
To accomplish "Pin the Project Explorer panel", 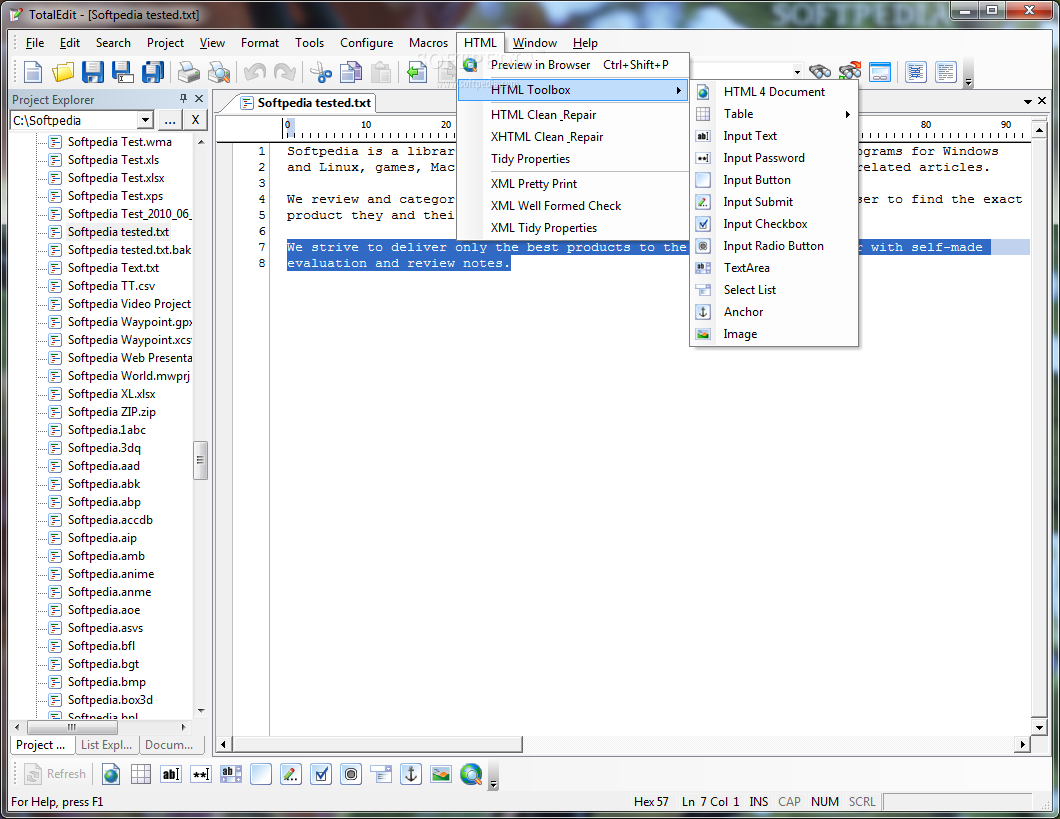I will (x=183, y=99).
